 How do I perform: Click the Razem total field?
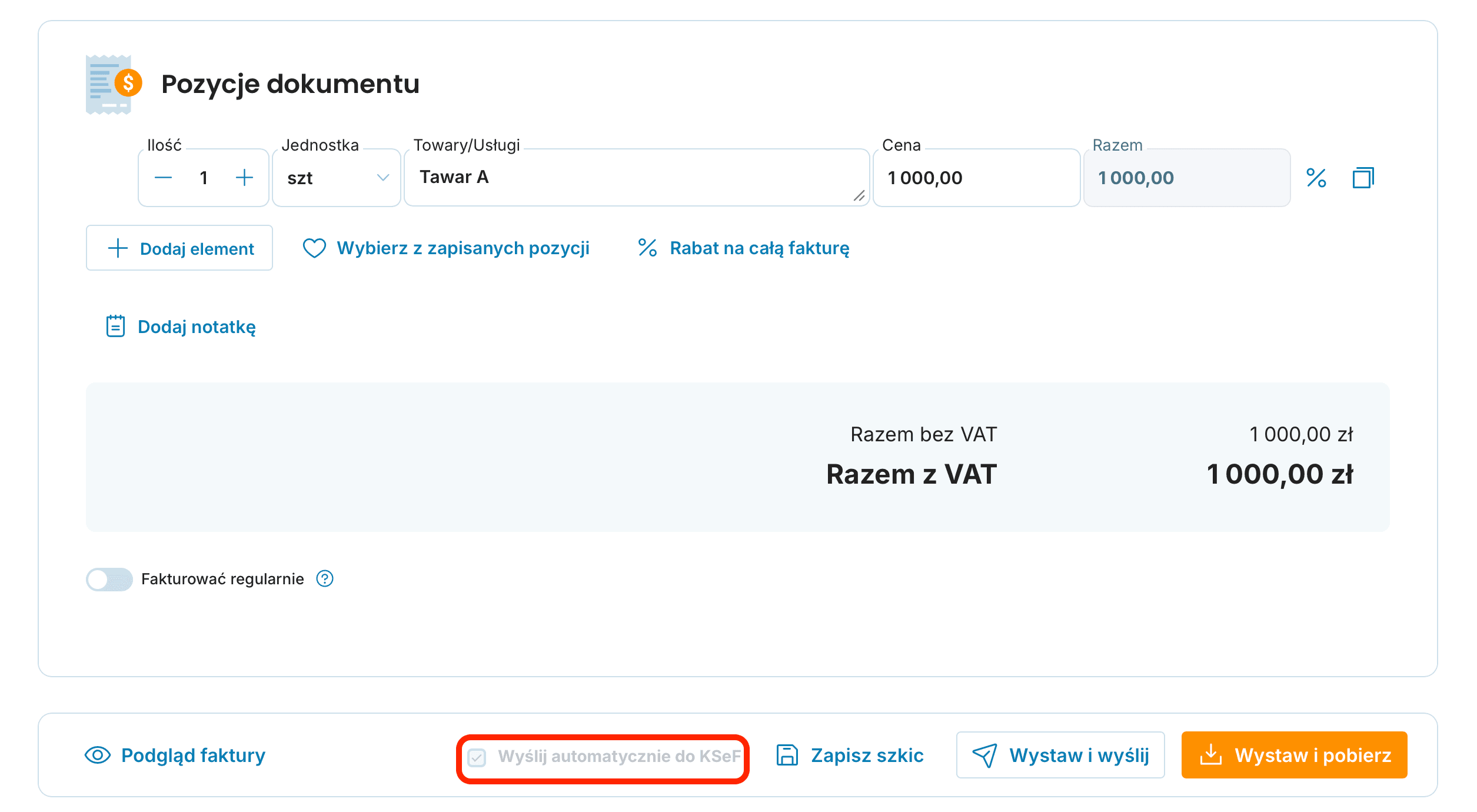pyautogui.click(x=1187, y=178)
